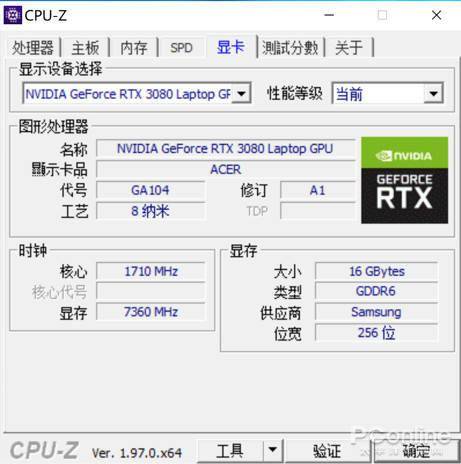Switch to the 主板 tab

pos(85,48)
